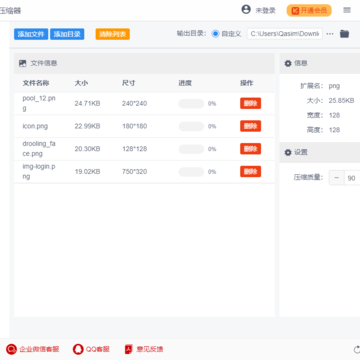This screenshot has height=360, width=360.
Task: Click the 信息 gear icon
Action: [288, 63]
